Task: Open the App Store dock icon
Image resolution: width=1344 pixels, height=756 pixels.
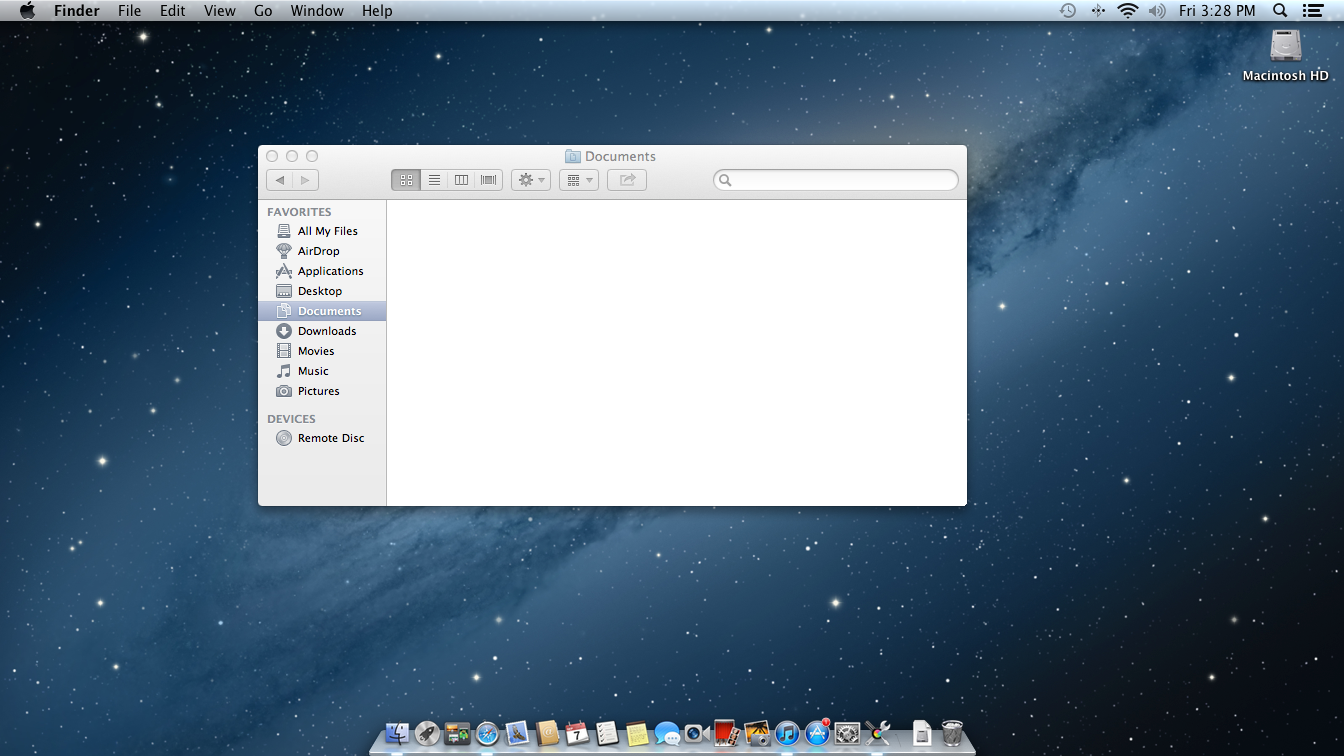Action: coord(818,734)
